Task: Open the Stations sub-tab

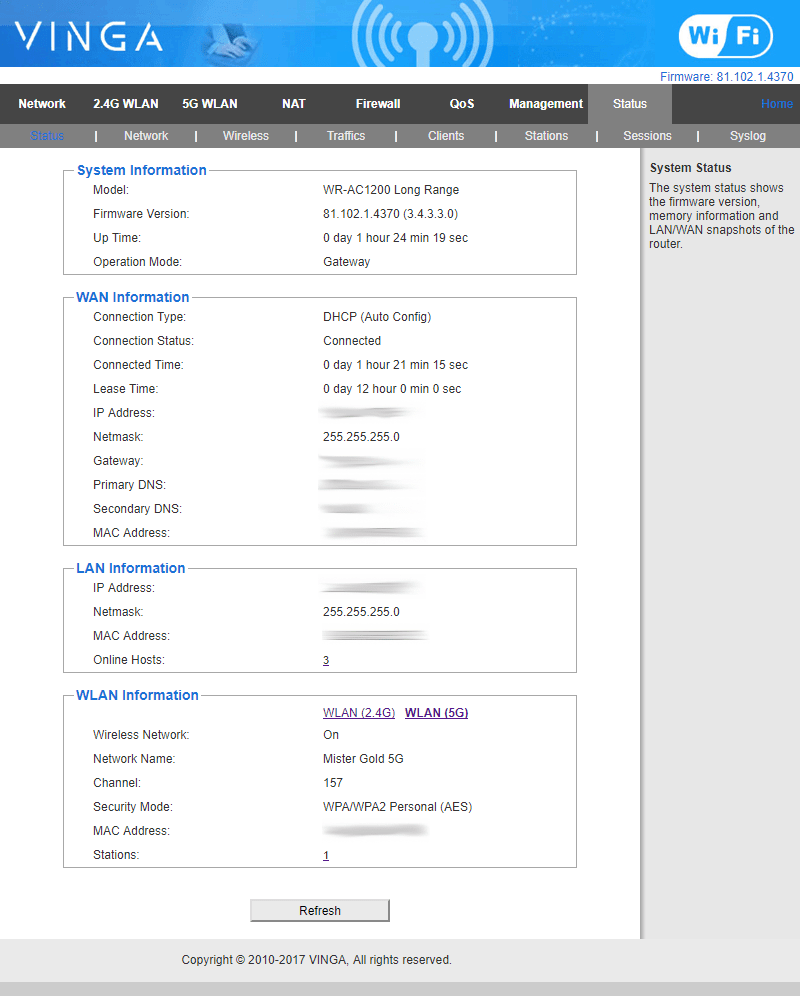Action: tap(546, 136)
